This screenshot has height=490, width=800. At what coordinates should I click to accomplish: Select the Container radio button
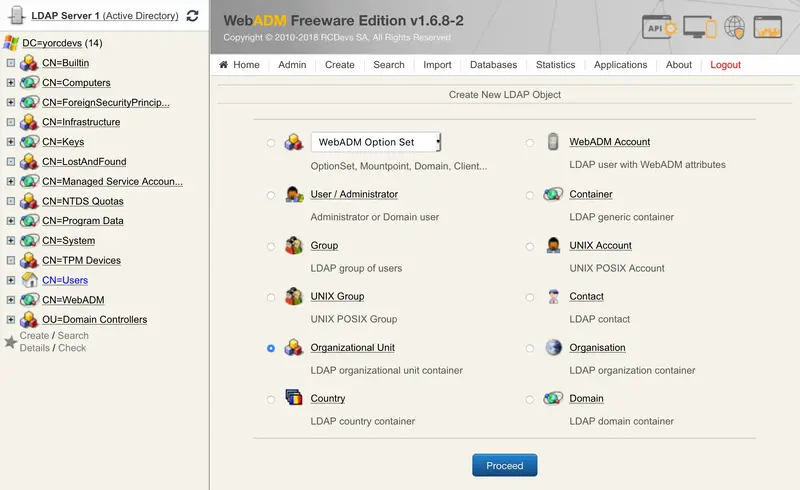pyautogui.click(x=530, y=195)
